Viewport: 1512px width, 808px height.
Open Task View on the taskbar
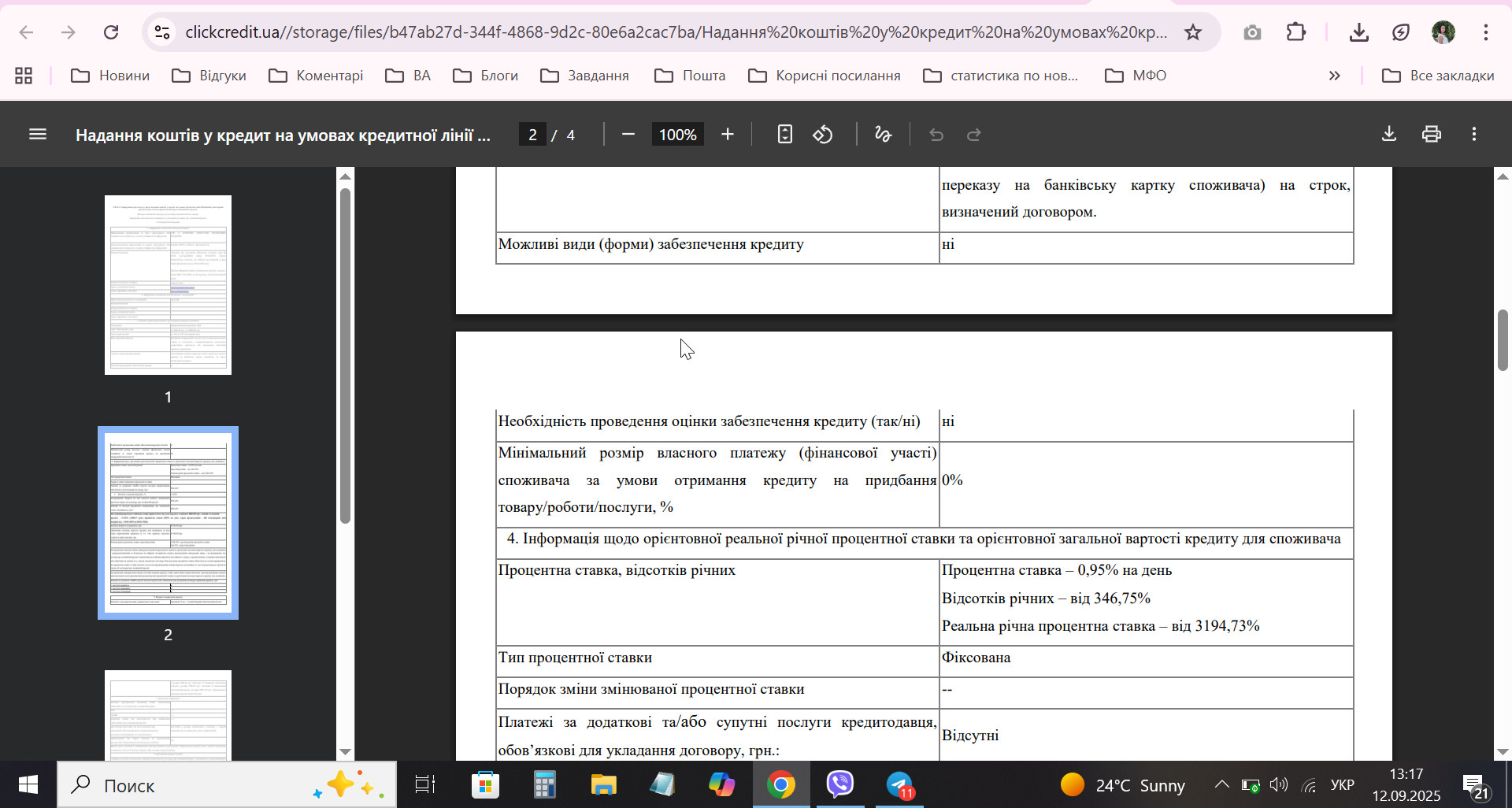click(425, 784)
